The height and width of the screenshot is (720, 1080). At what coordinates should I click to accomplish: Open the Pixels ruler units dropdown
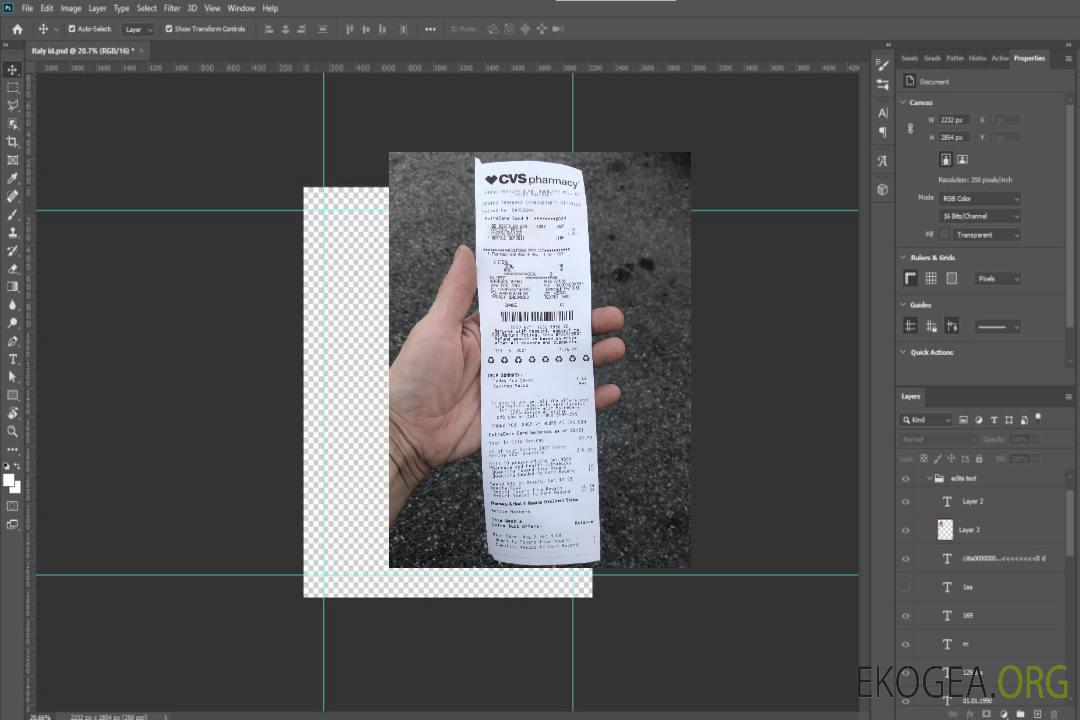997,279
